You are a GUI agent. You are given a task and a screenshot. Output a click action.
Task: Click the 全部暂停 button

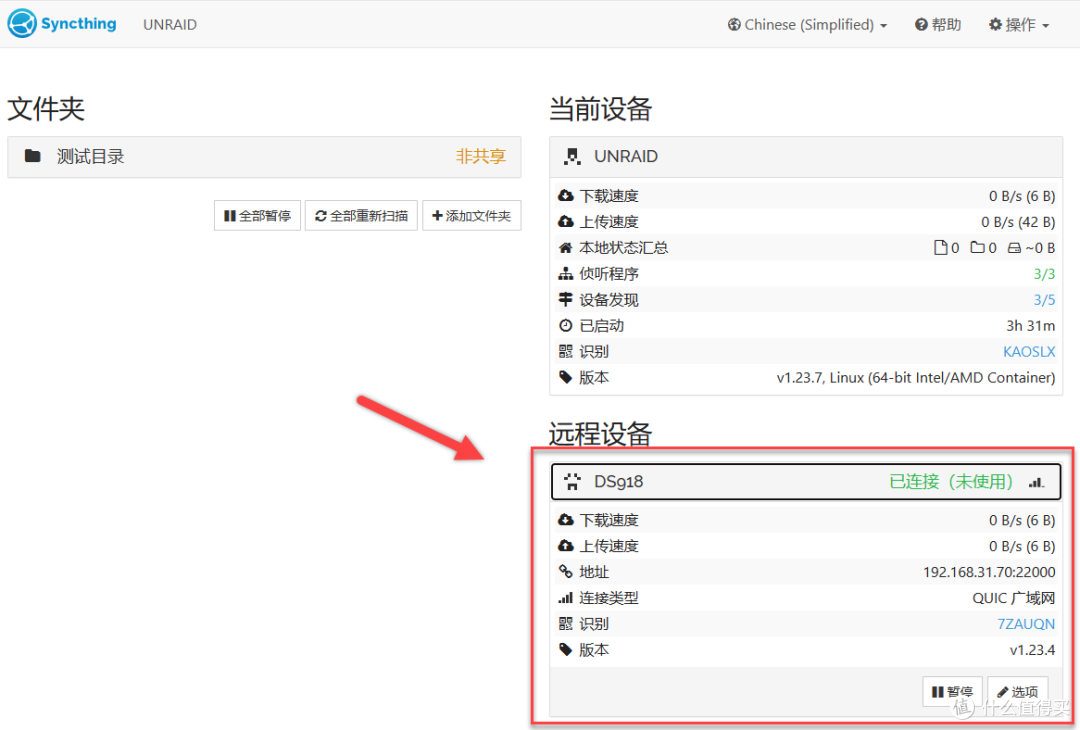[257, 216]
